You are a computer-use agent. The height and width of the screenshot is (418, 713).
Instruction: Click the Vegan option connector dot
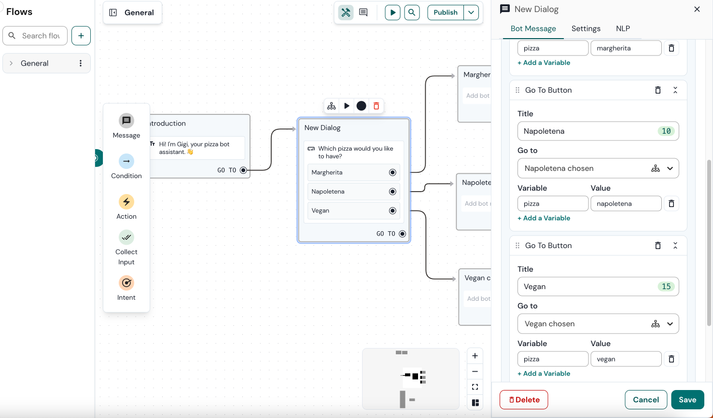tap(392, 211)
